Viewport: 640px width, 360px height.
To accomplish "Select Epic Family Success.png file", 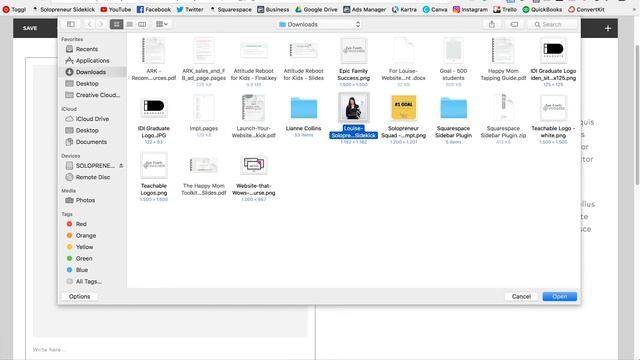I will click(x=353, y=61).
